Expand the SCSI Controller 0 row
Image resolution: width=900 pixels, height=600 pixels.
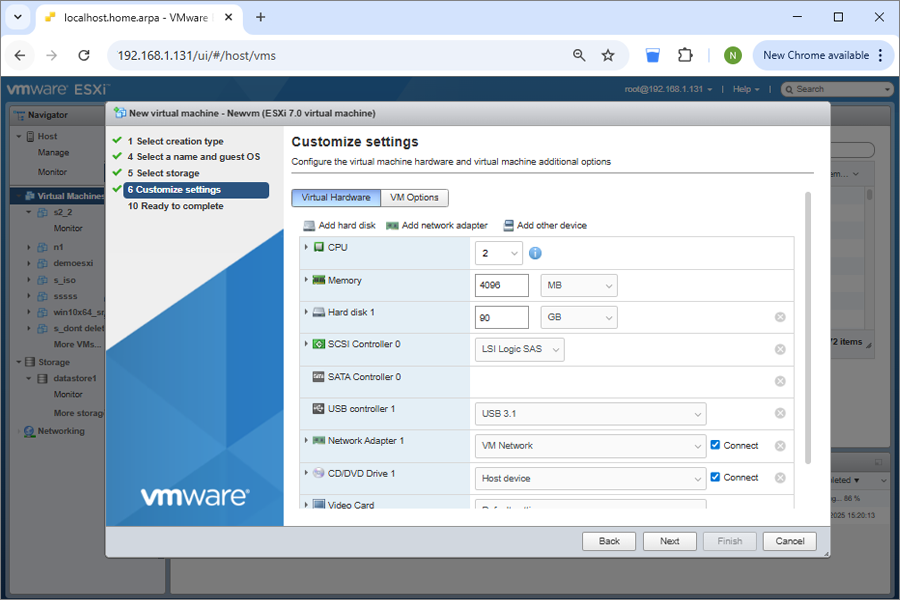[x=307, y=343]
